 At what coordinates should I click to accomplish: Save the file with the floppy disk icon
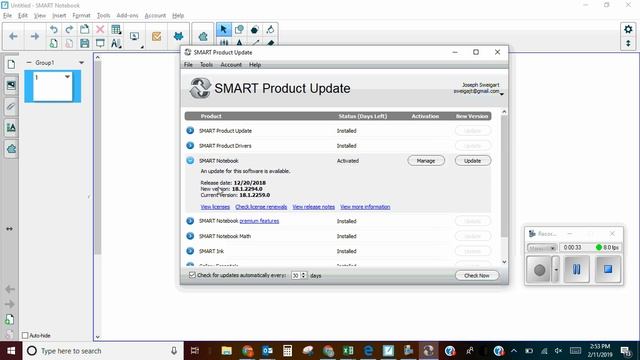[x=84, y=43]
